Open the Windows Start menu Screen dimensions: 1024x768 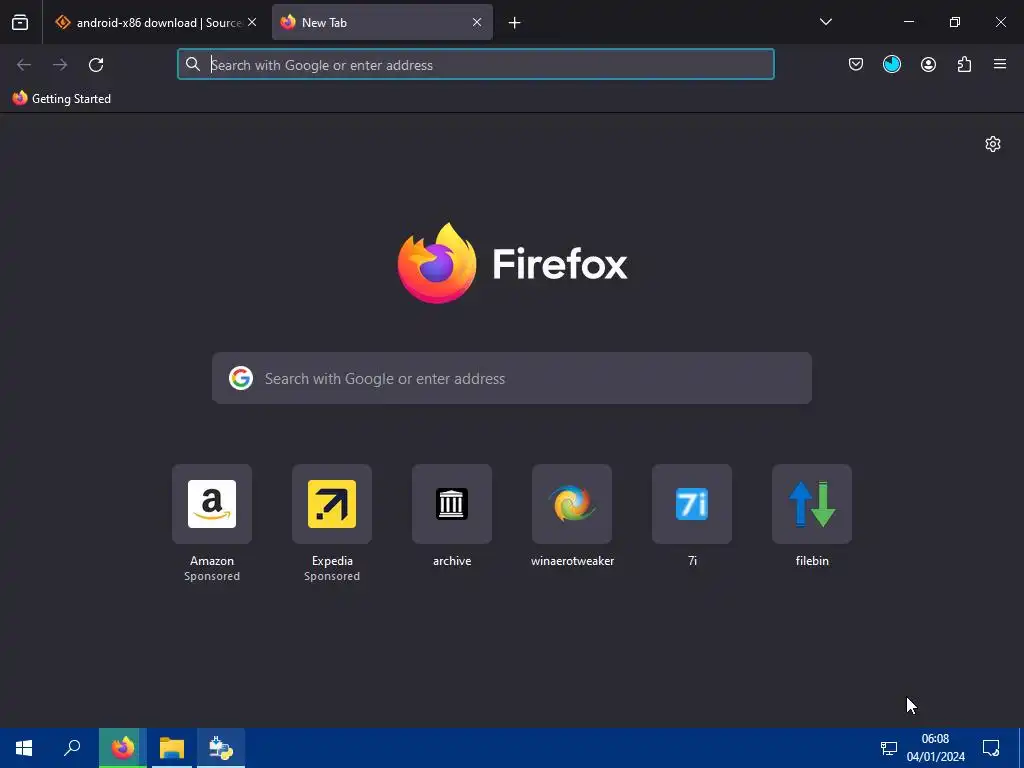[24, 748]
